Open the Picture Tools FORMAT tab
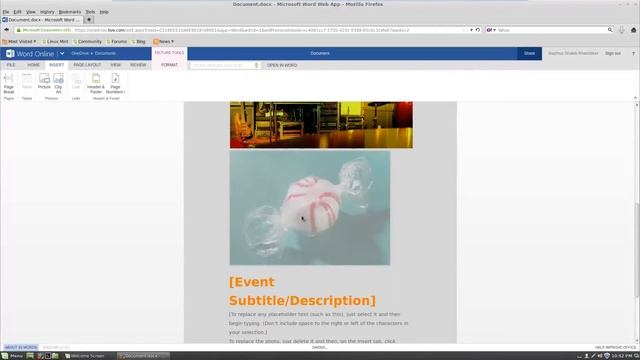 pos(169,65)
